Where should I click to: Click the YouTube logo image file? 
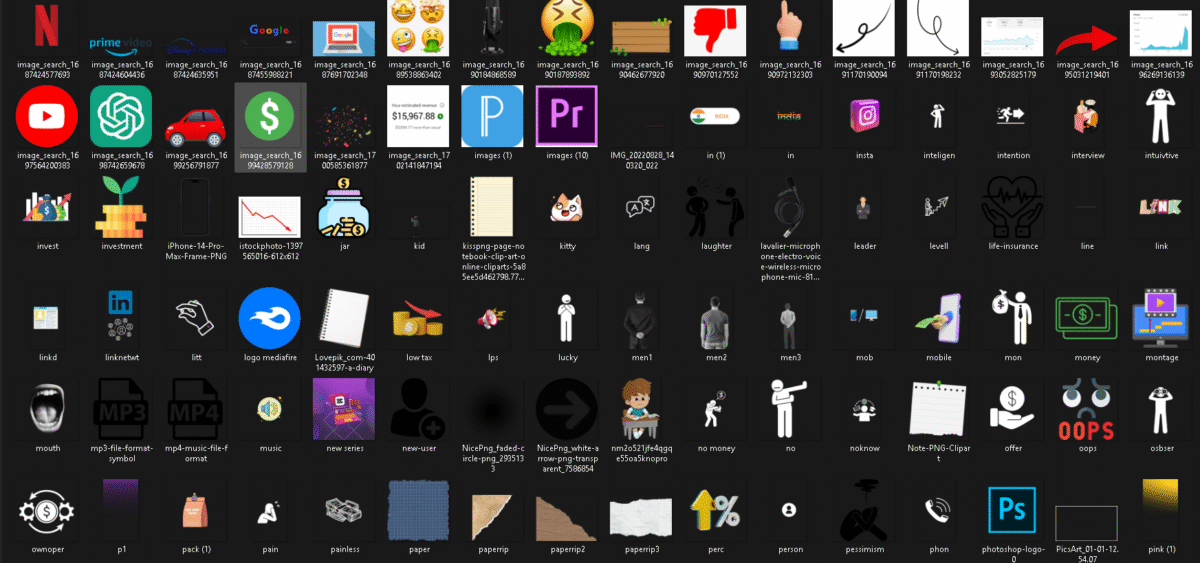pos(47,116)
